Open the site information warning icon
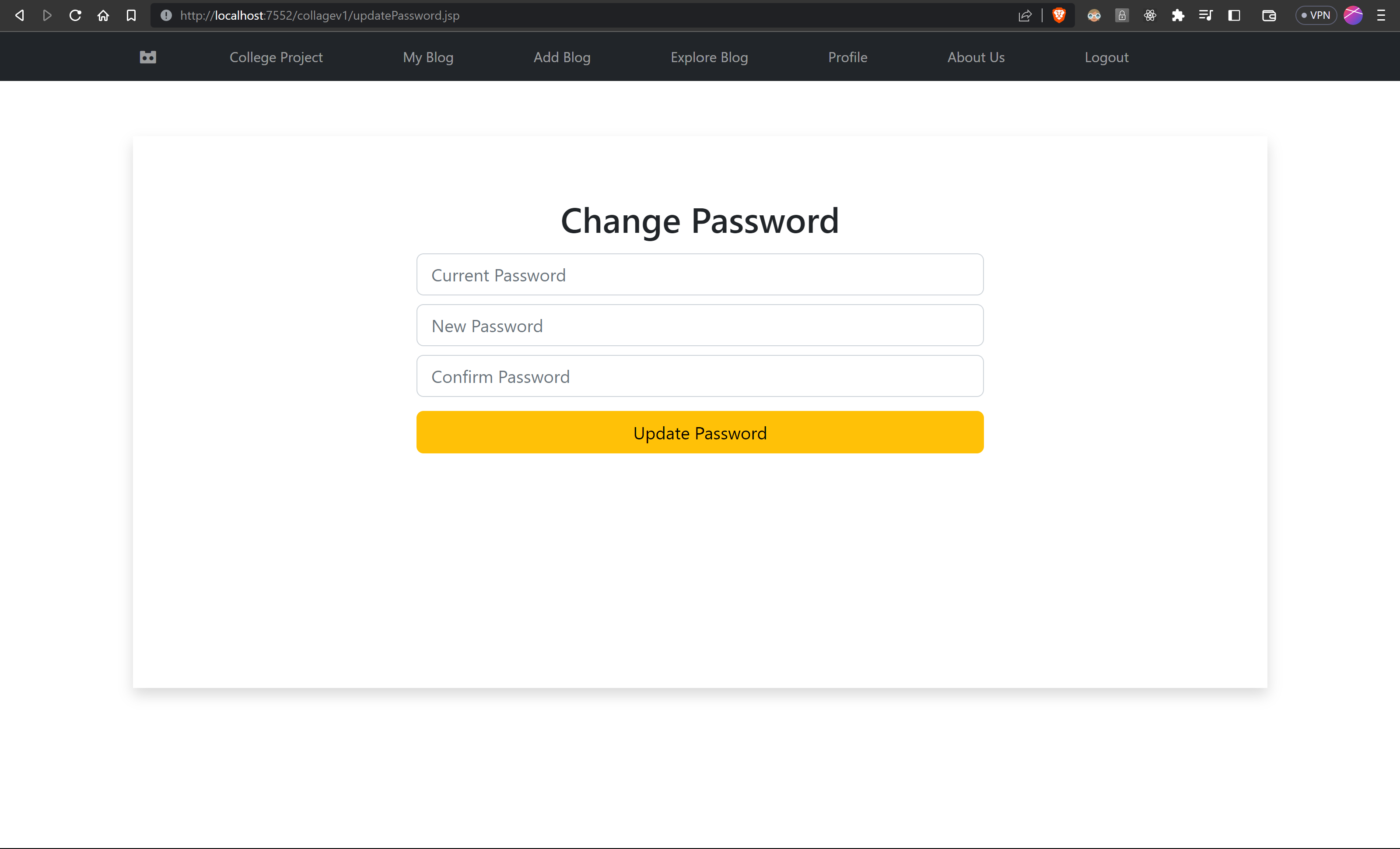This screenshot has width=1400, height=849. pos(165,15)
